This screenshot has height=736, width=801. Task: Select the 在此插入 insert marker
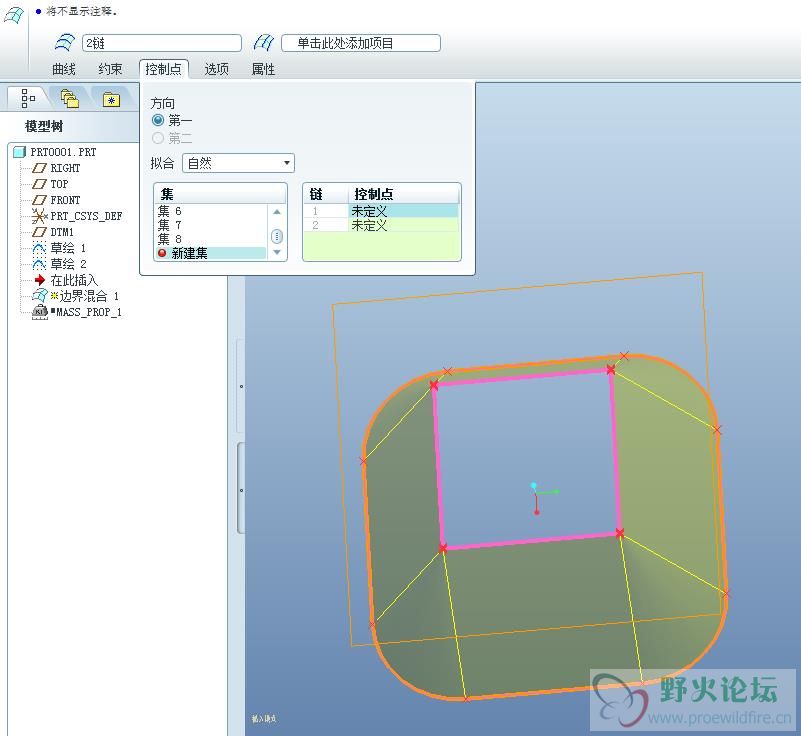(x=74, y=280)
